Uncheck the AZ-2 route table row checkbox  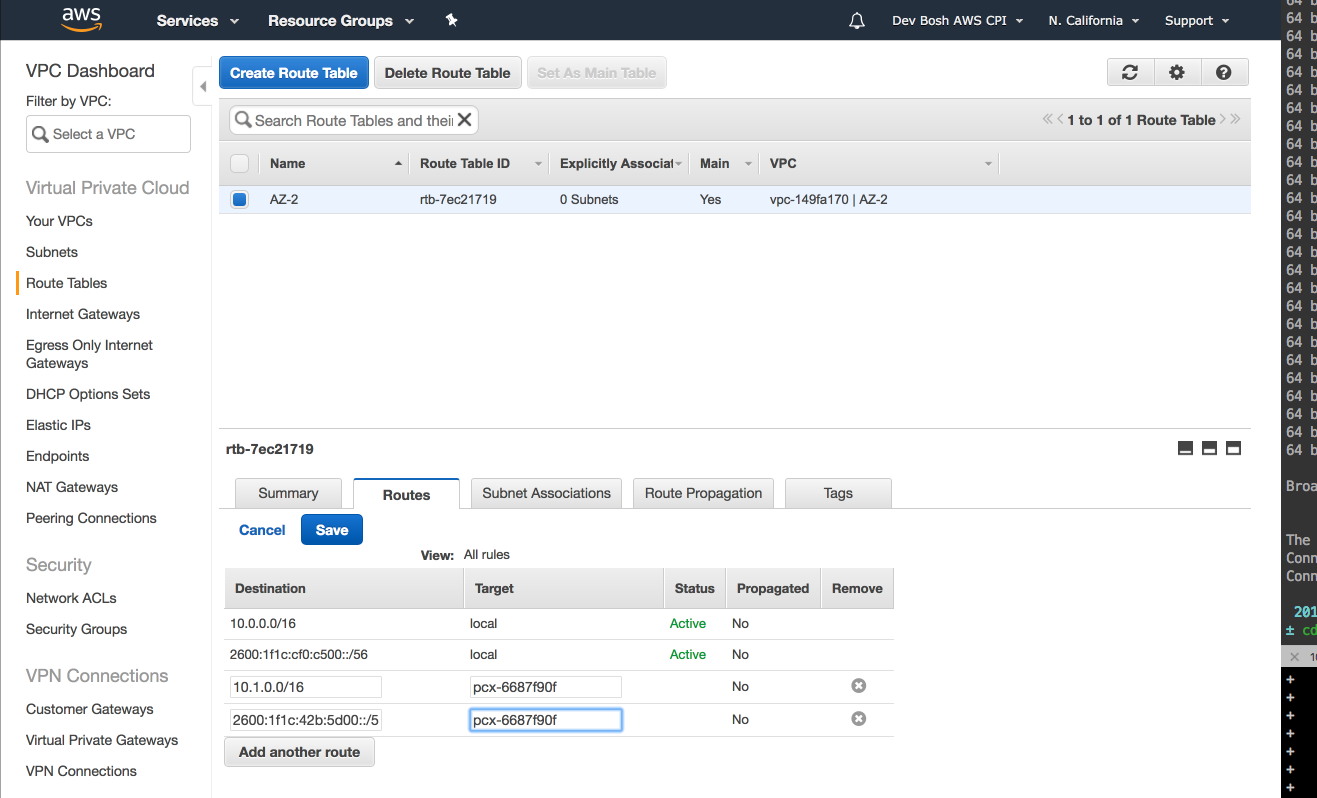(x=239, y=199)
